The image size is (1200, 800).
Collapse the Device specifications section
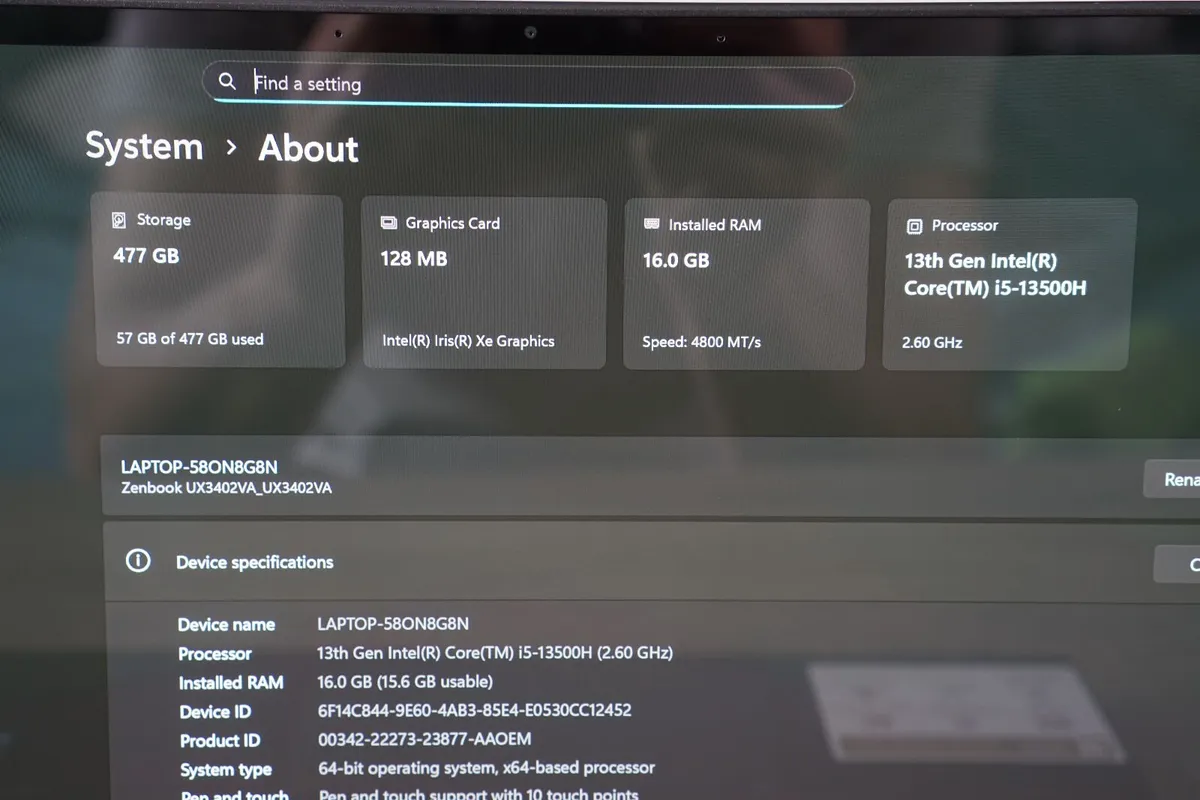click(x=651, y=562)
